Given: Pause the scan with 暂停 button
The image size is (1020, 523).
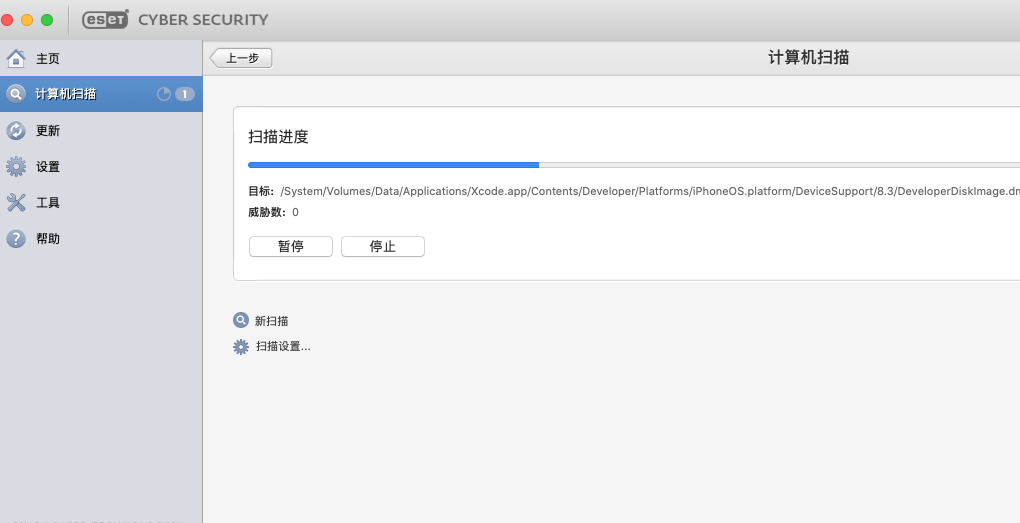Looking at the screenshot, I should 290,246.
